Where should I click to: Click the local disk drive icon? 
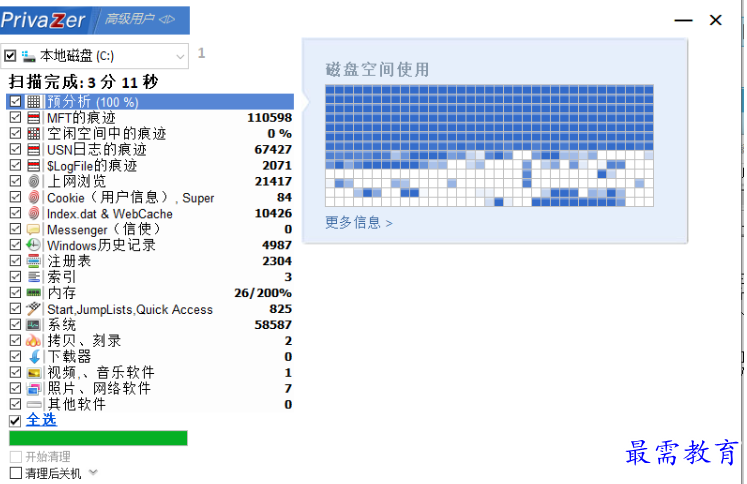pos(29,56)
